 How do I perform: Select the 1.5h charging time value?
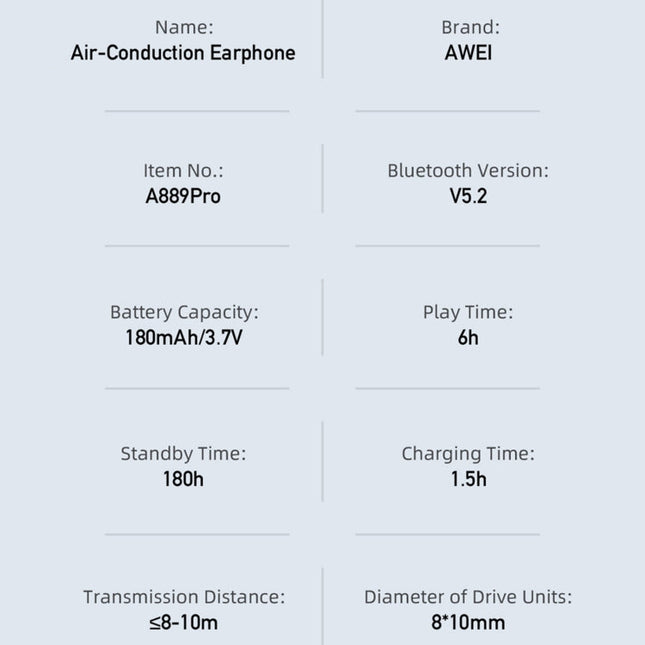pyautogui.click(x=468, y=480)
